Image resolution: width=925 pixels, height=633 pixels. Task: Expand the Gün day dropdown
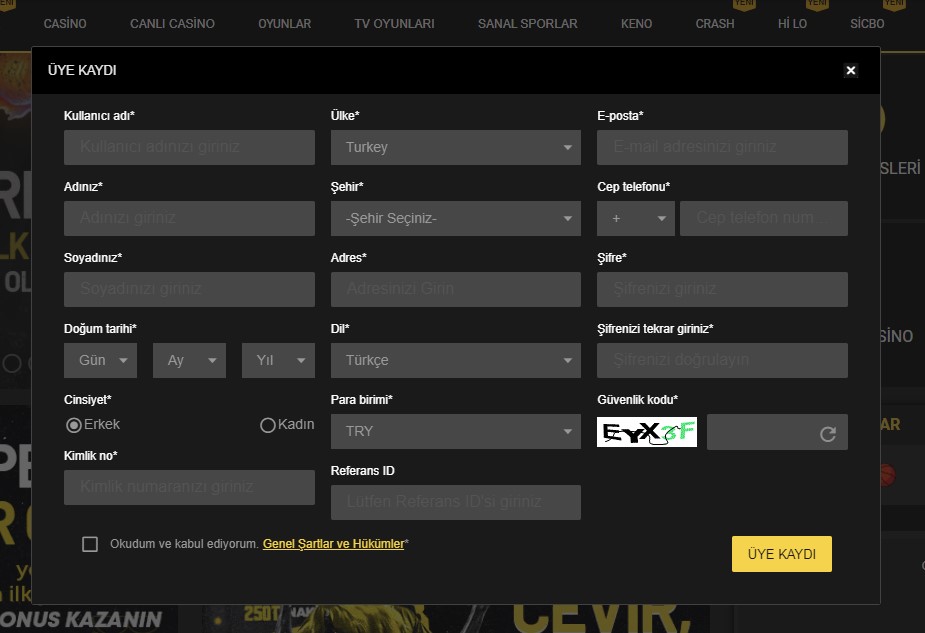click(100, 360)
